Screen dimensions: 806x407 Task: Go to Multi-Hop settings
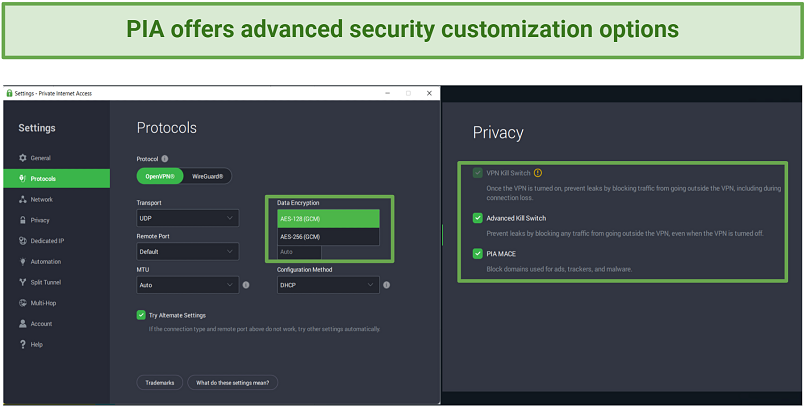[x=57, y=303]
